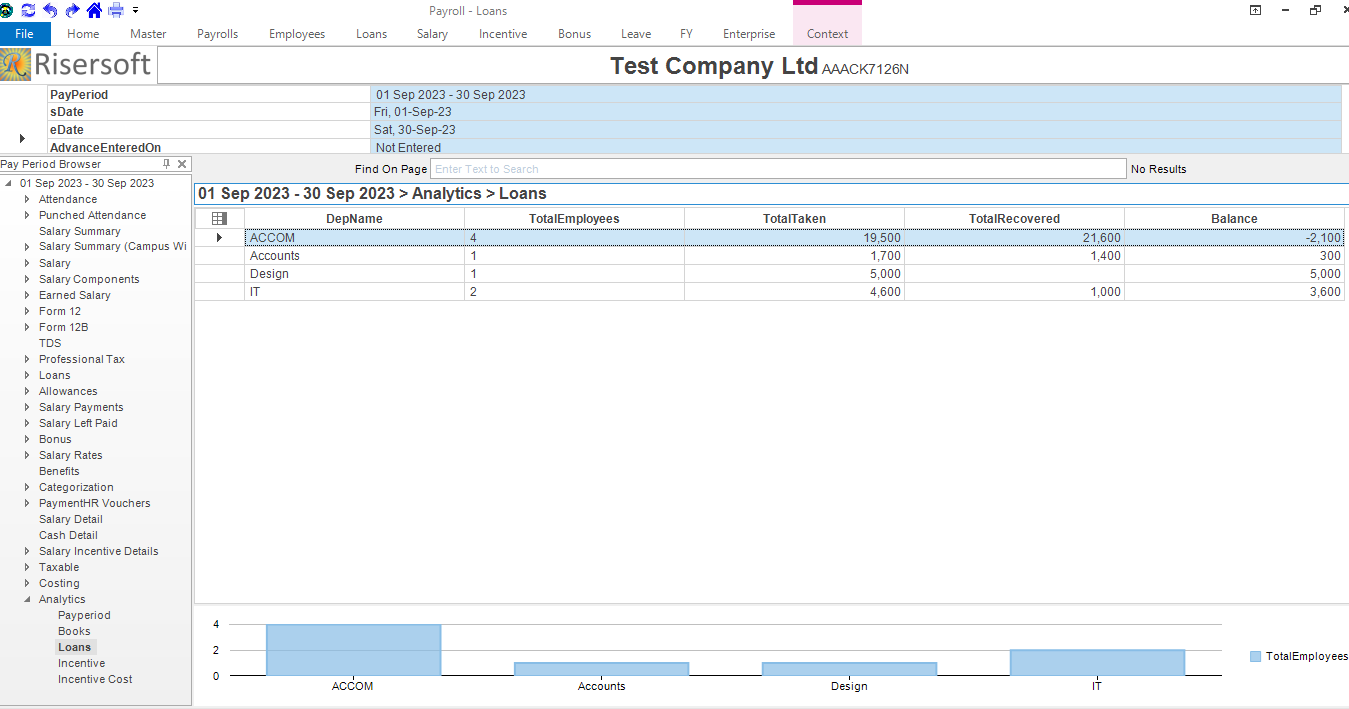Viewport: 1349px width, 709px height.
Task: Open the Enterprise ribbon tab
Action: point(749,34)
